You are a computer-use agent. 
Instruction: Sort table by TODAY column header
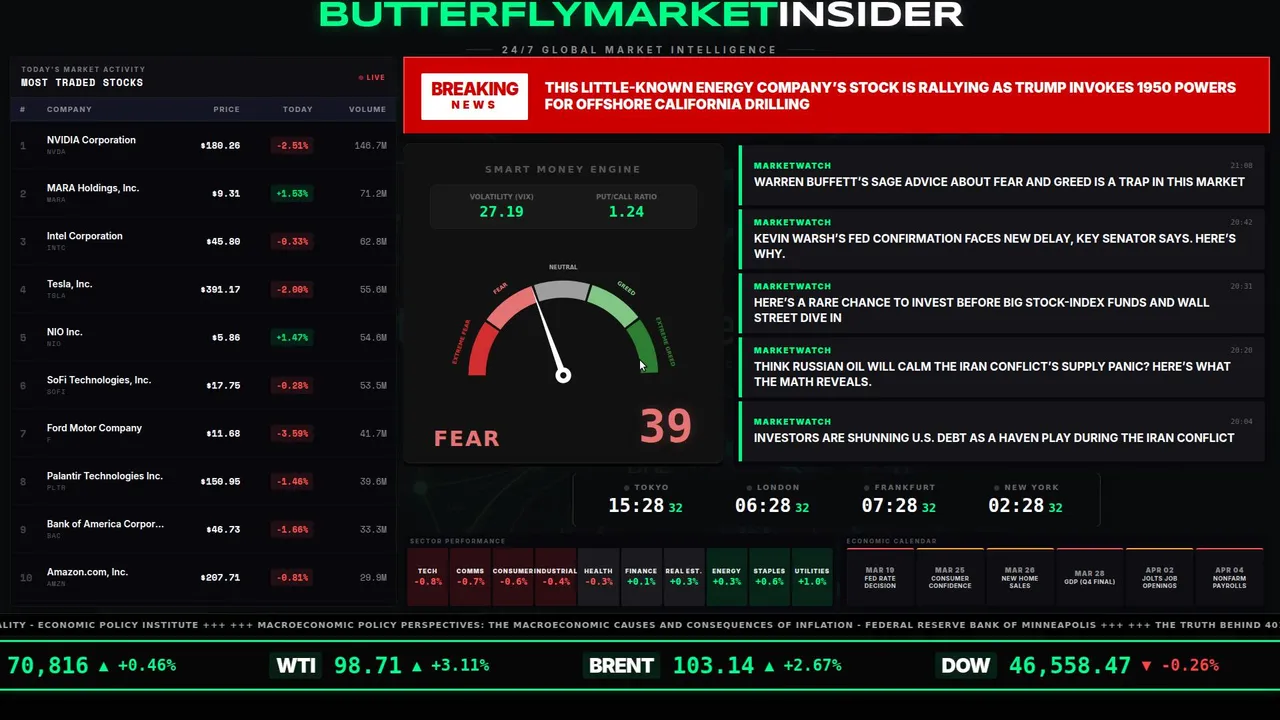297,109
